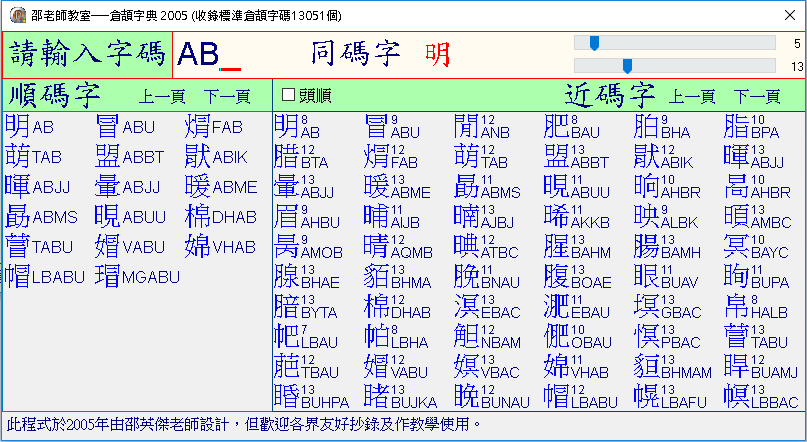
Task: Pick the 暔 AJBJ entry in 近碼字
Action: tap(484, 216)
